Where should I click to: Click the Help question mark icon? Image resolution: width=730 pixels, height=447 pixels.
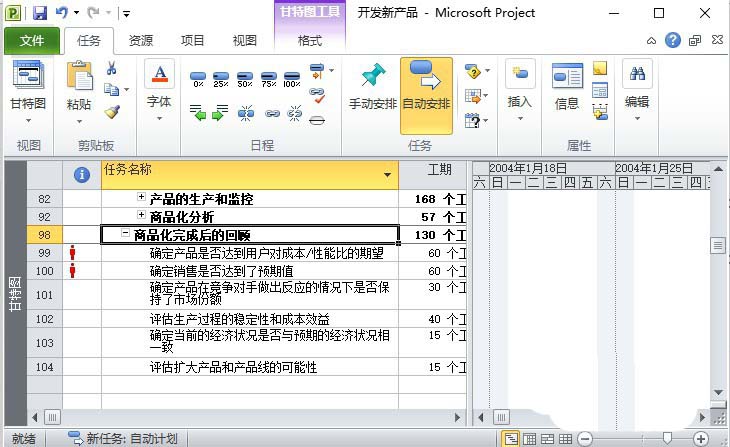pos(672,41)
